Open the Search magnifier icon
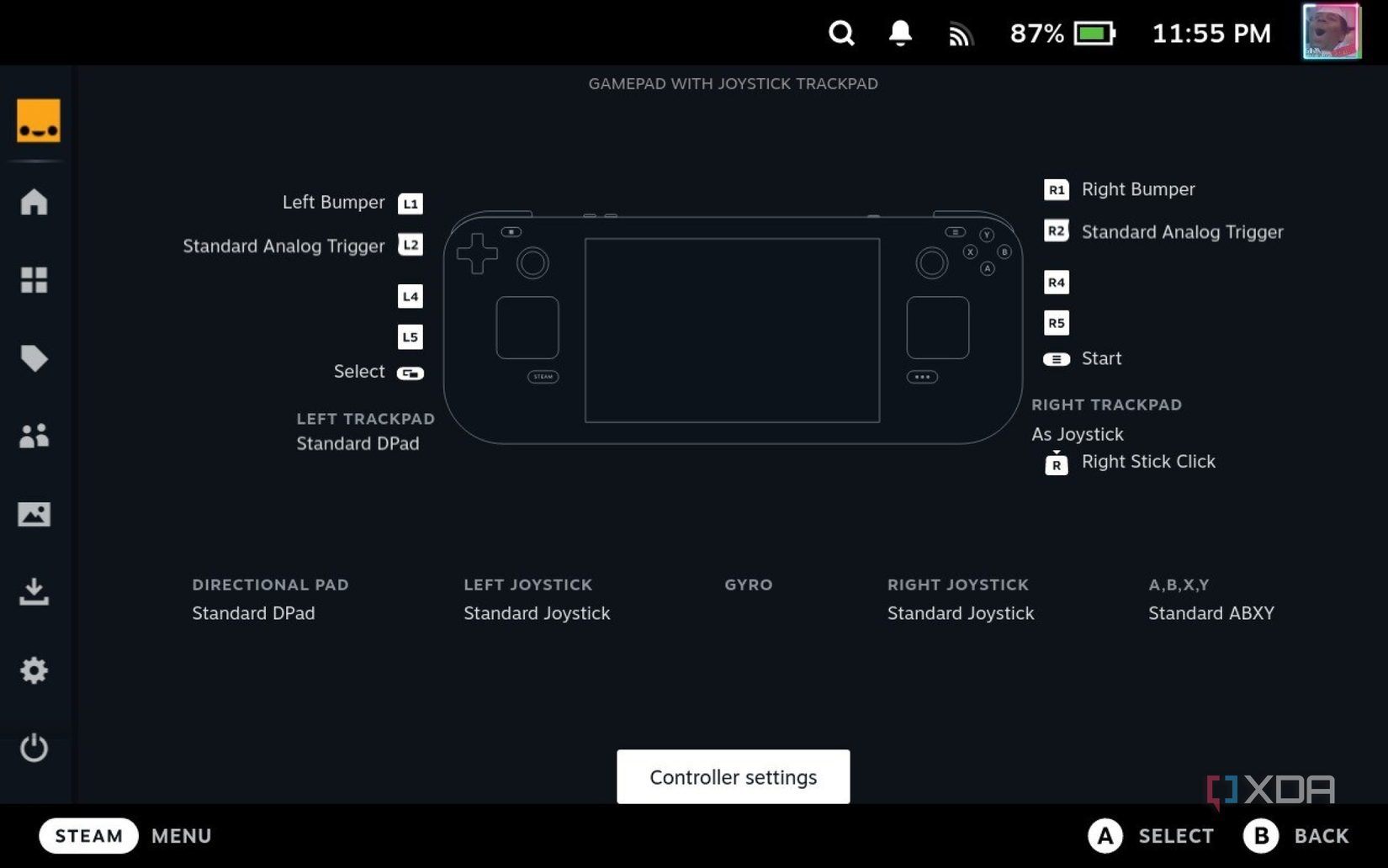The width and height of the screenshot is (1388, 868). [x=841, y=34]
